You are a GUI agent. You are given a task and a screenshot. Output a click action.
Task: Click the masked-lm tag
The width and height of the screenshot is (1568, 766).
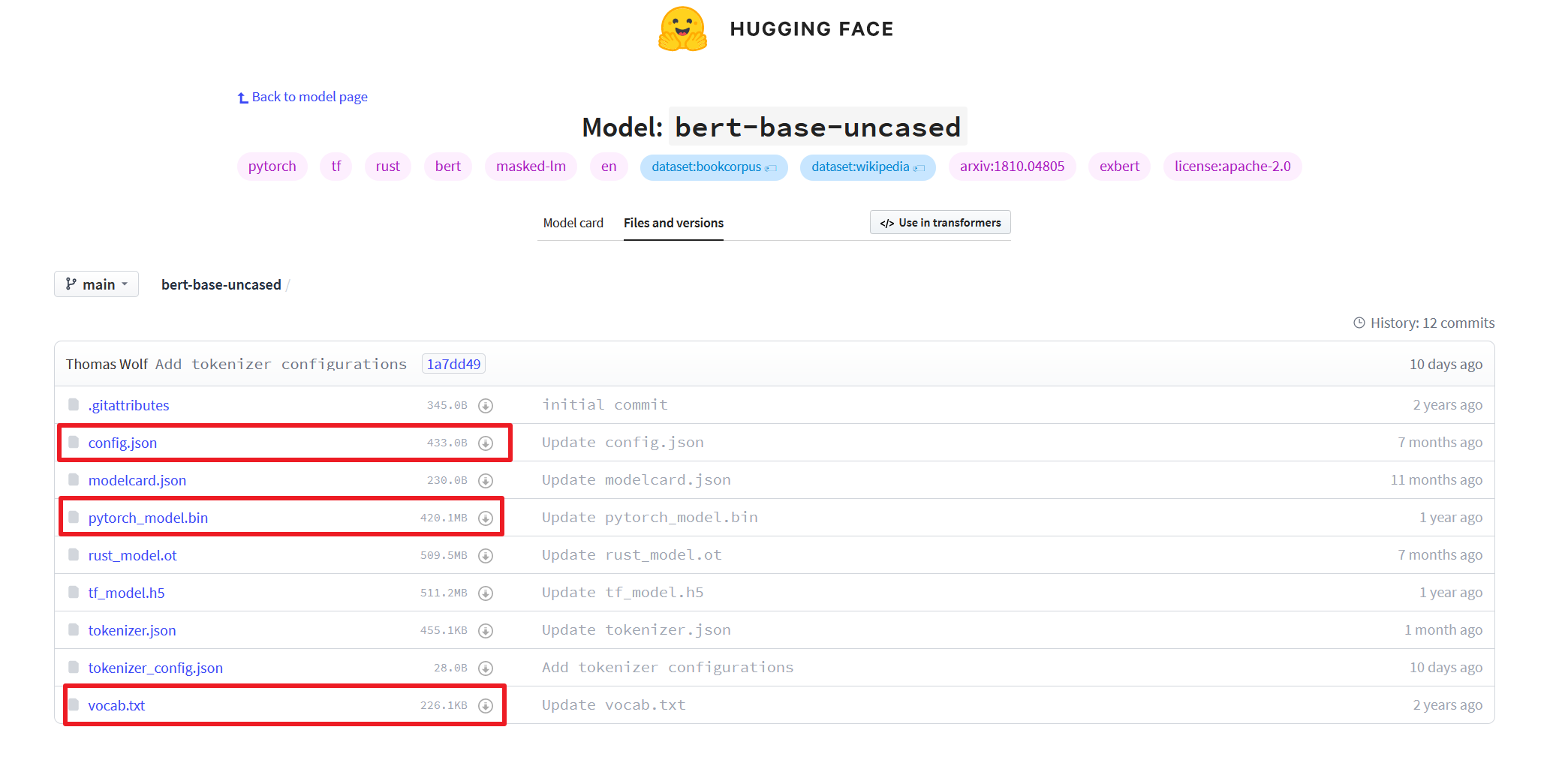click(531, 167)
